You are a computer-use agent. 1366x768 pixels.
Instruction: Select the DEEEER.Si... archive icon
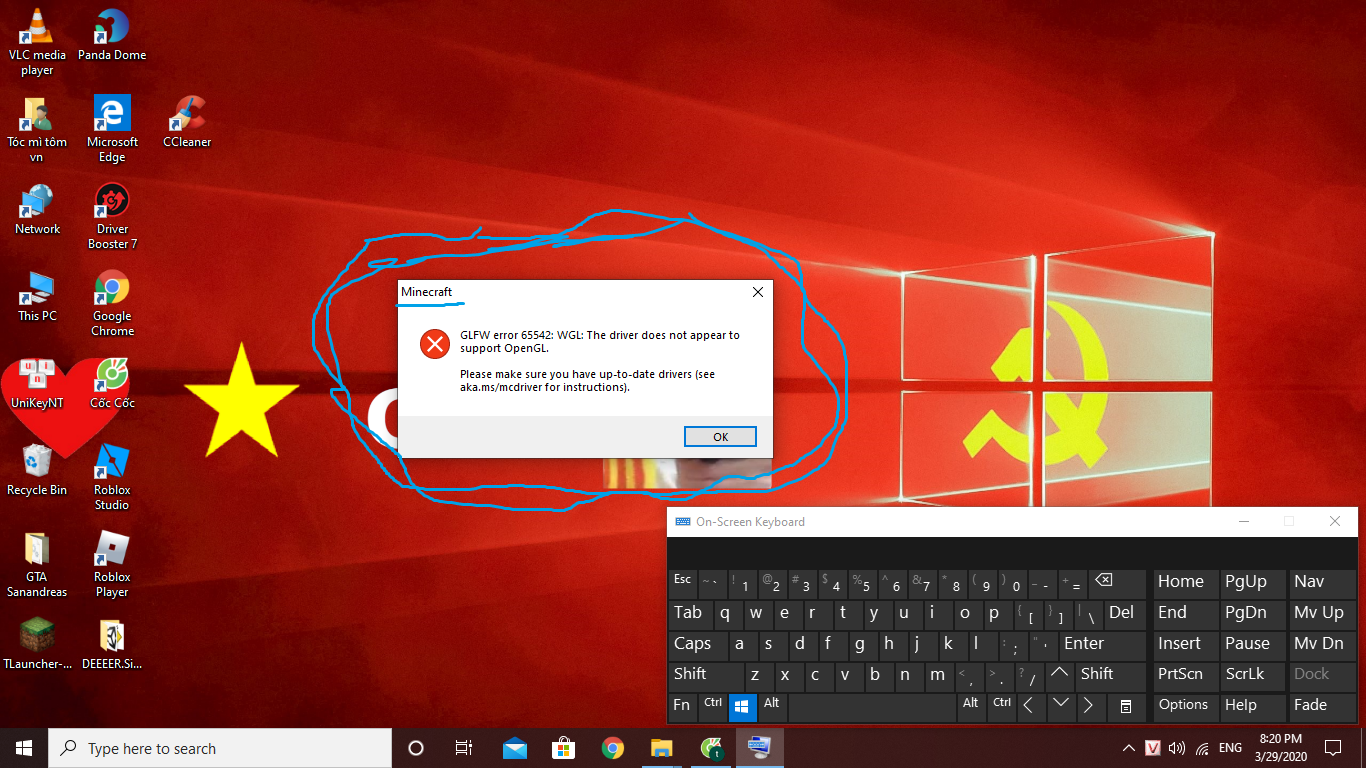[112, 644]
